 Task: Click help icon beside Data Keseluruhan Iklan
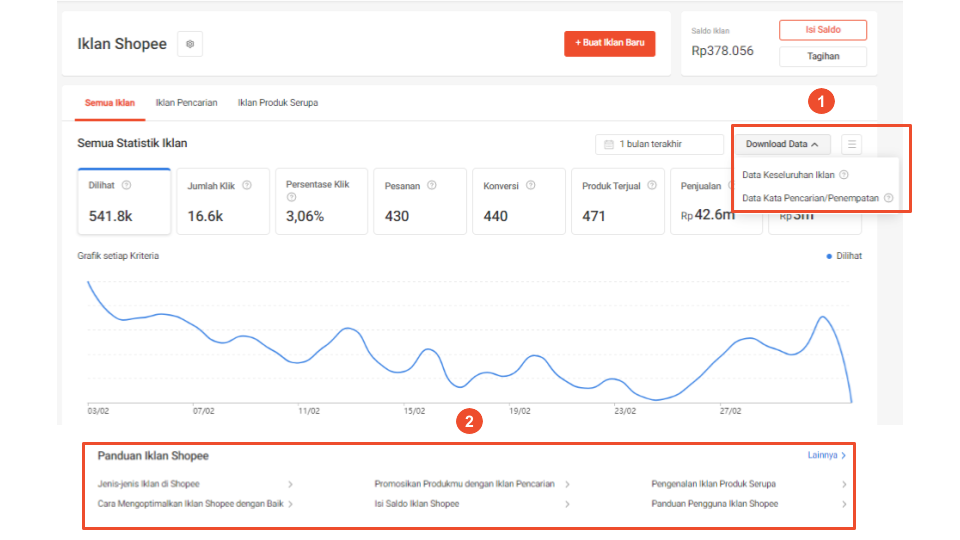click(x=844, y=174)
